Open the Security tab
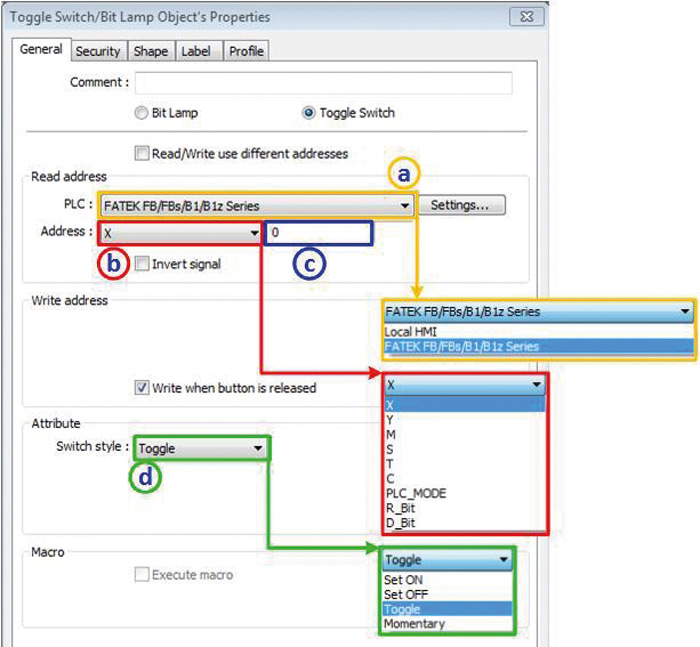The image size is (700, 647). (x=98, y=51)
